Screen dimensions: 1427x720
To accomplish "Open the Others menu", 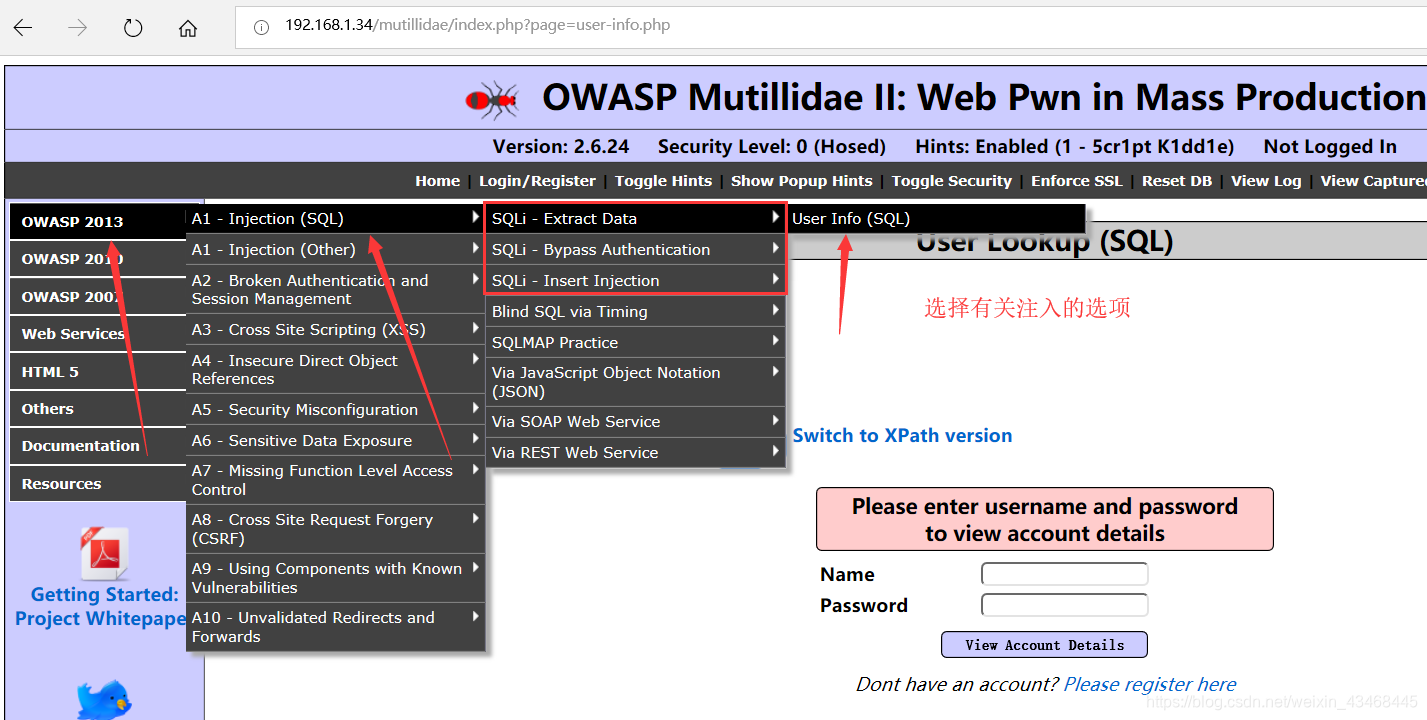I will tap(97, 409).
